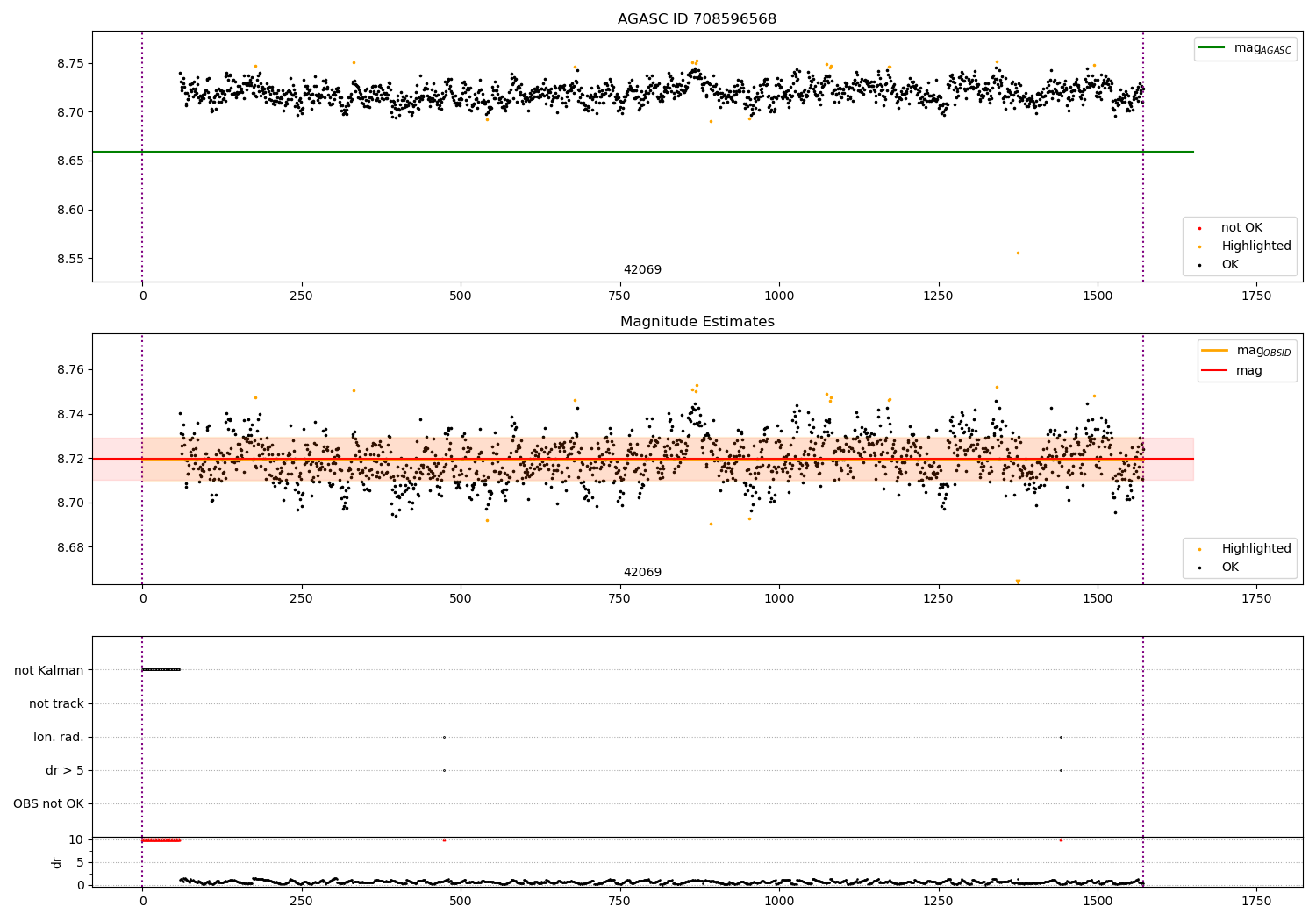The width and height of the screenshot is (1316, 921).
Task: Click the 'Ion. rad.' axis label
Action: point(59,737)
